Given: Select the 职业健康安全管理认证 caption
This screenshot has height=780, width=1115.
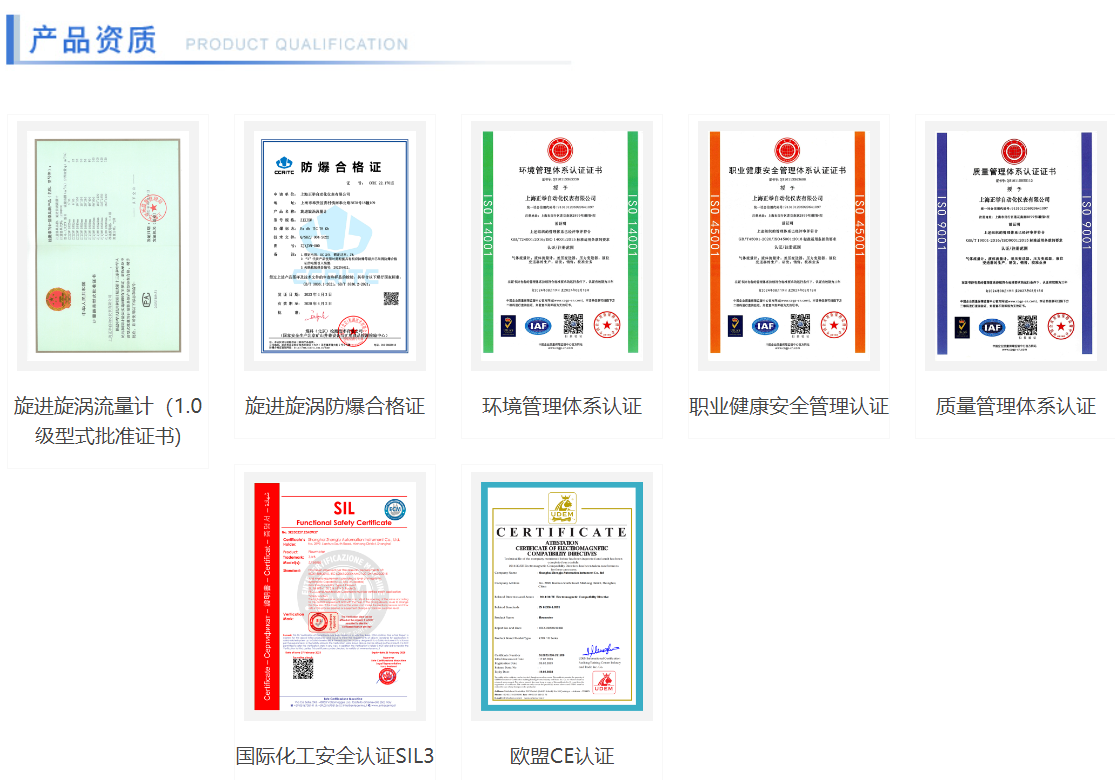Looking at the screenshot, I should point(788,406).
